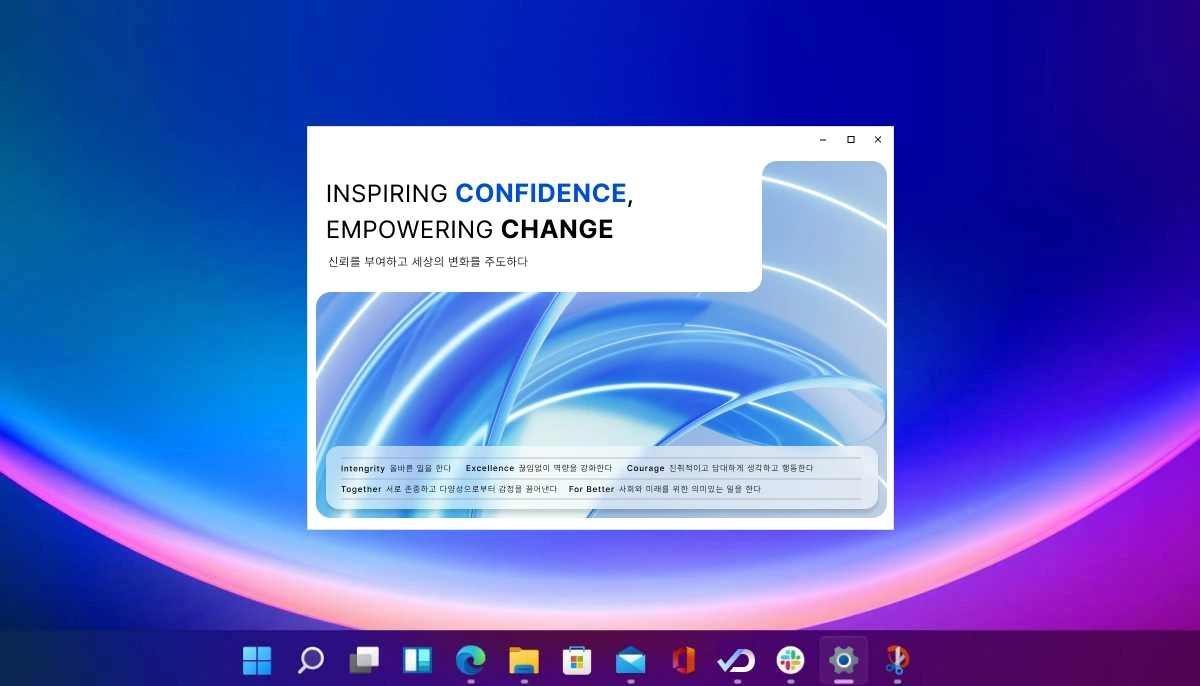Open Task View from the taskbar
This screenshot has height=686, width=1200.
364,660
